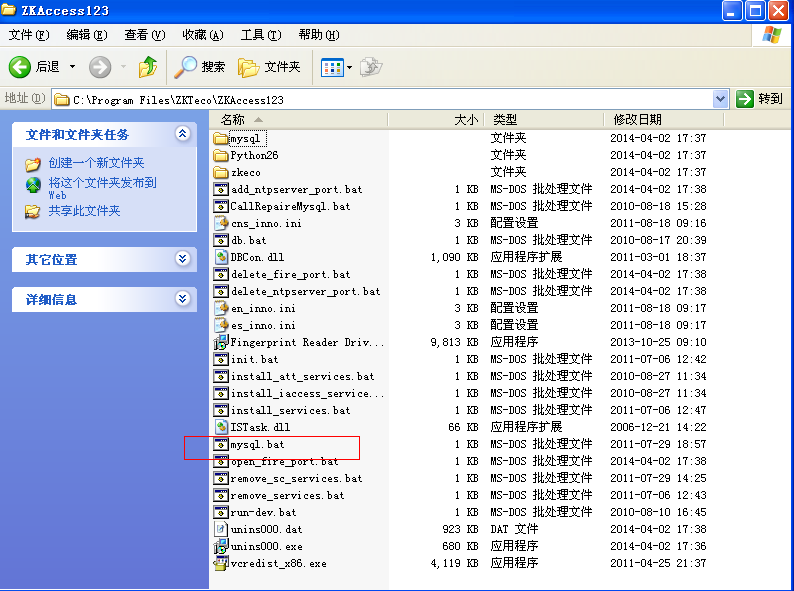This screenshot has width=794, height=591.
Task: Select Fingerprint Reader Driver installer icon
Action: [x=221, y=342]
